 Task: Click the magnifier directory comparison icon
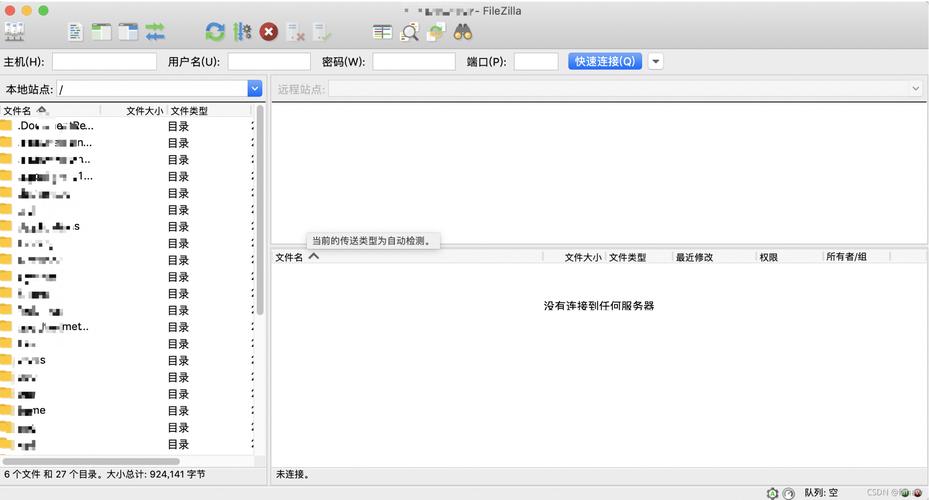click(410, 32)
